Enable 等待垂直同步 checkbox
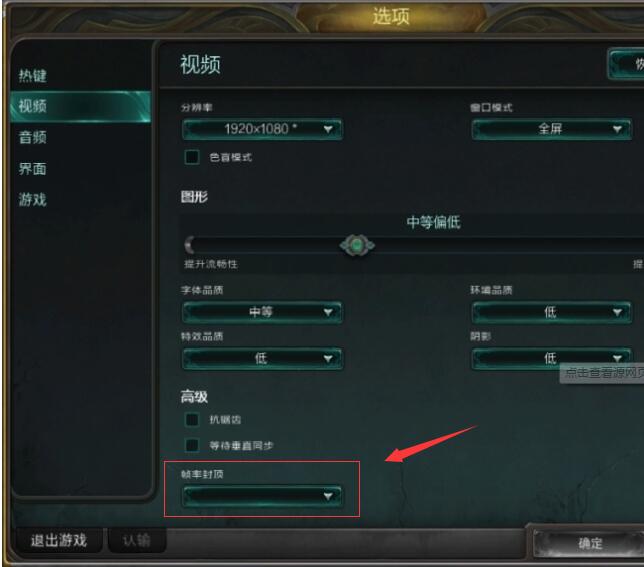This screenshot has width=644, height=567. tap(192, 445)
